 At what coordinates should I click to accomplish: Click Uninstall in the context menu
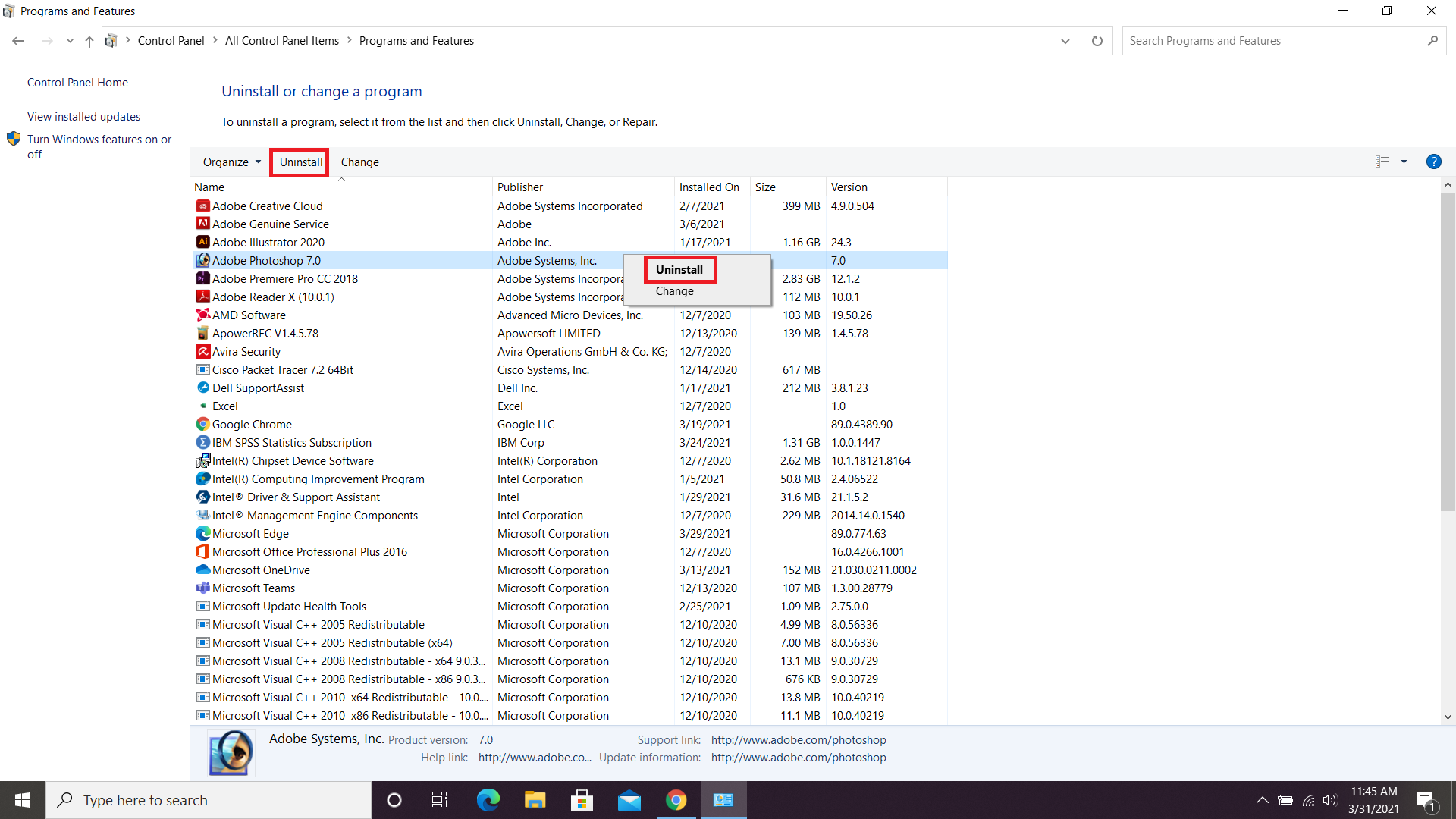[679, 269]
